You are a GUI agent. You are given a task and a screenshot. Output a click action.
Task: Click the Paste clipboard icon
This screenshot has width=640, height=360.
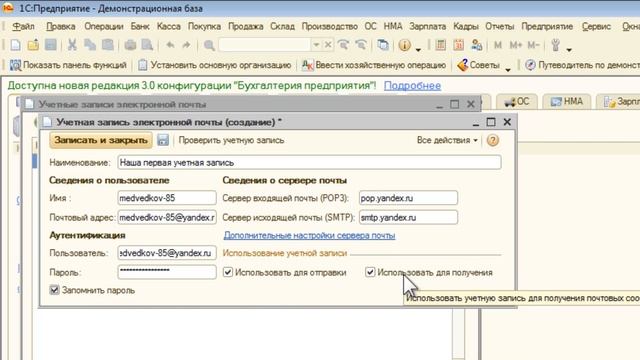[108, 45]
